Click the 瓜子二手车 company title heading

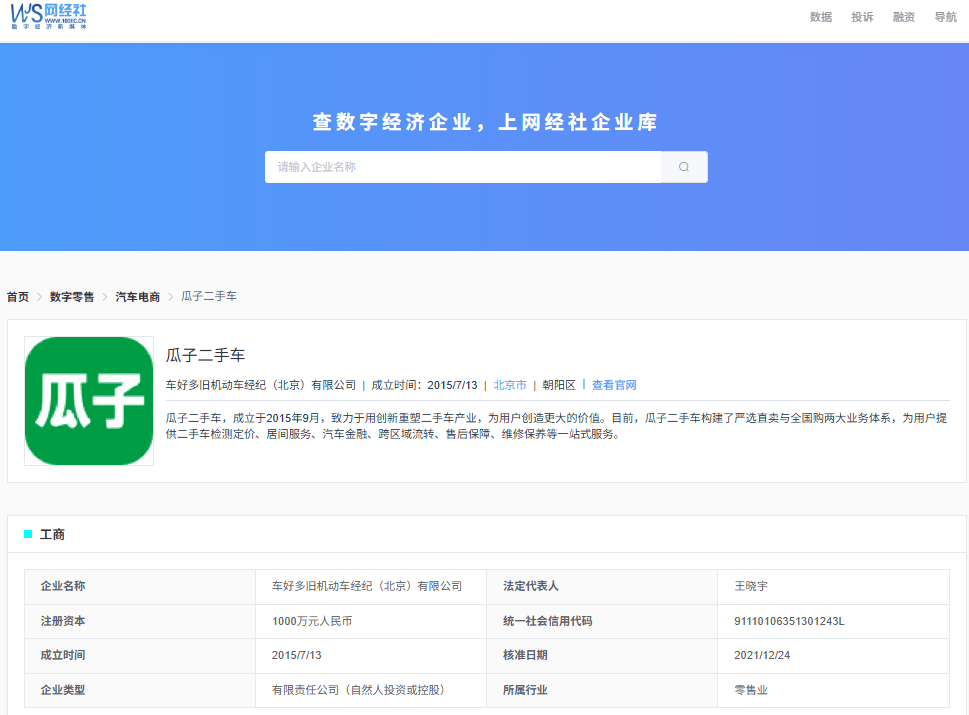click(205, 355)
